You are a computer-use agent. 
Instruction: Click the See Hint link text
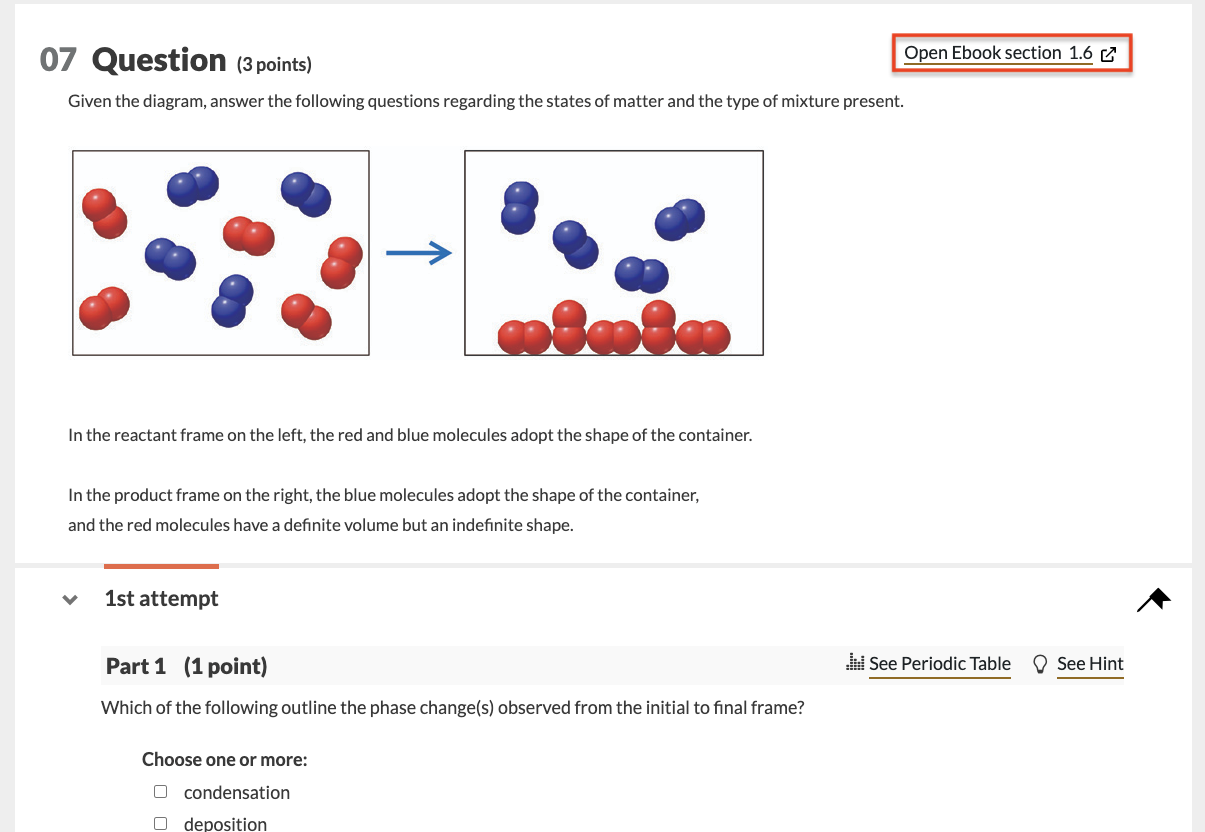click(x=1090, y=664)
